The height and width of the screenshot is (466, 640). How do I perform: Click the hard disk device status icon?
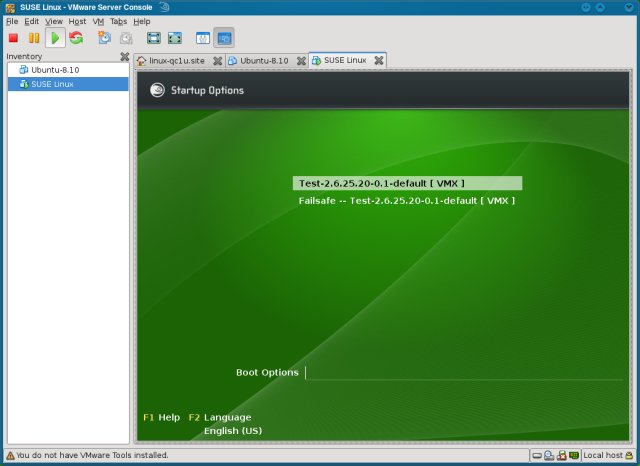[538, 455]
